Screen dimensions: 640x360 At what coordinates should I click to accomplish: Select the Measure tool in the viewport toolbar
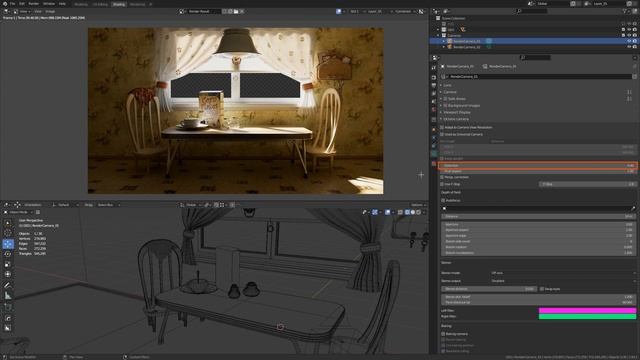point(8,296)
